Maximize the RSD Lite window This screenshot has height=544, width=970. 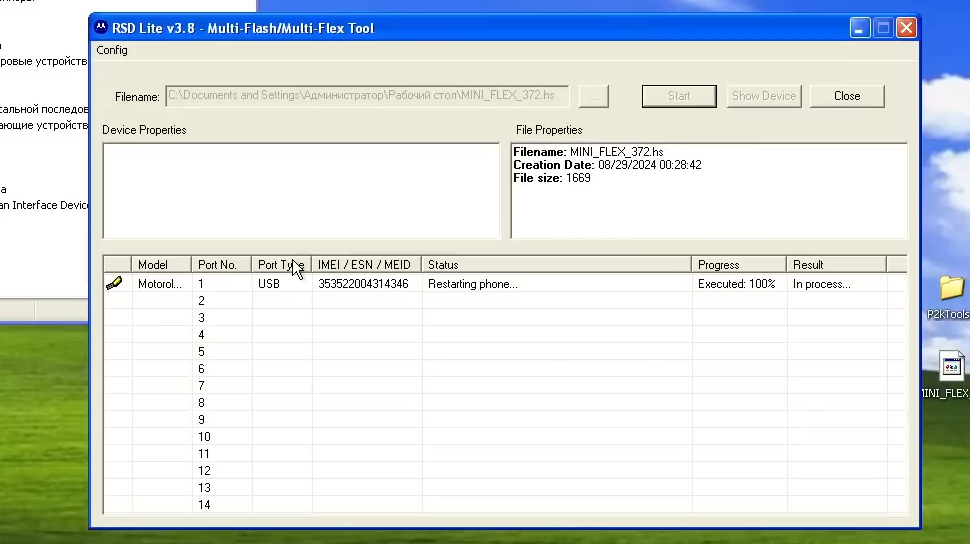click(883, 28)
